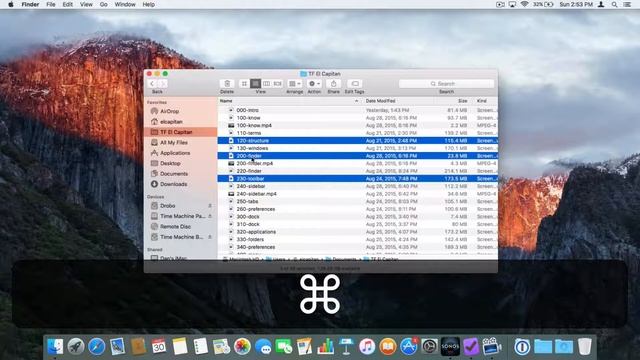Eject Time Machine Pa... volume
640x360 pixels.
(210, 216)
